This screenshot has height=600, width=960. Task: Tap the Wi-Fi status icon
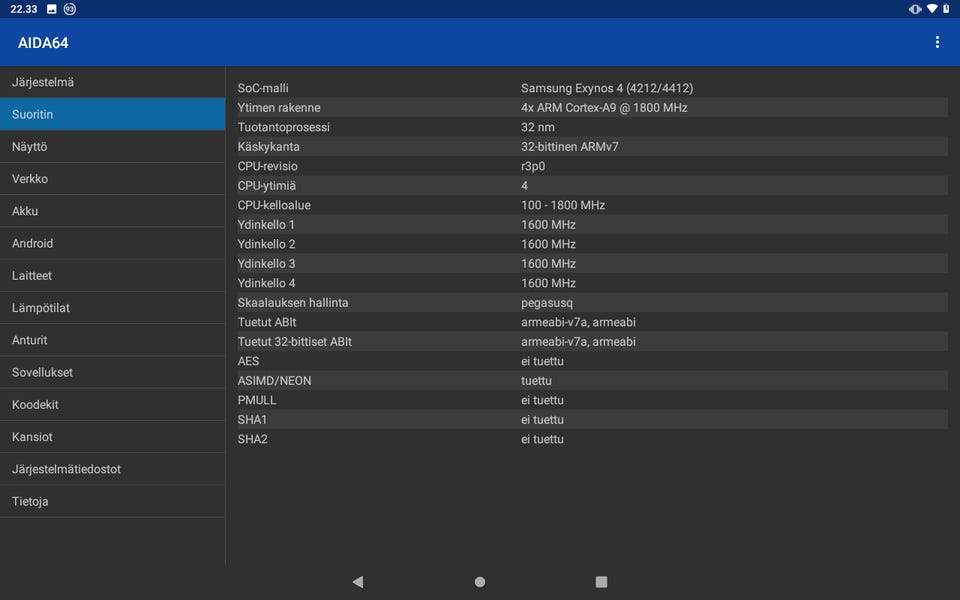tap(931, 9)
